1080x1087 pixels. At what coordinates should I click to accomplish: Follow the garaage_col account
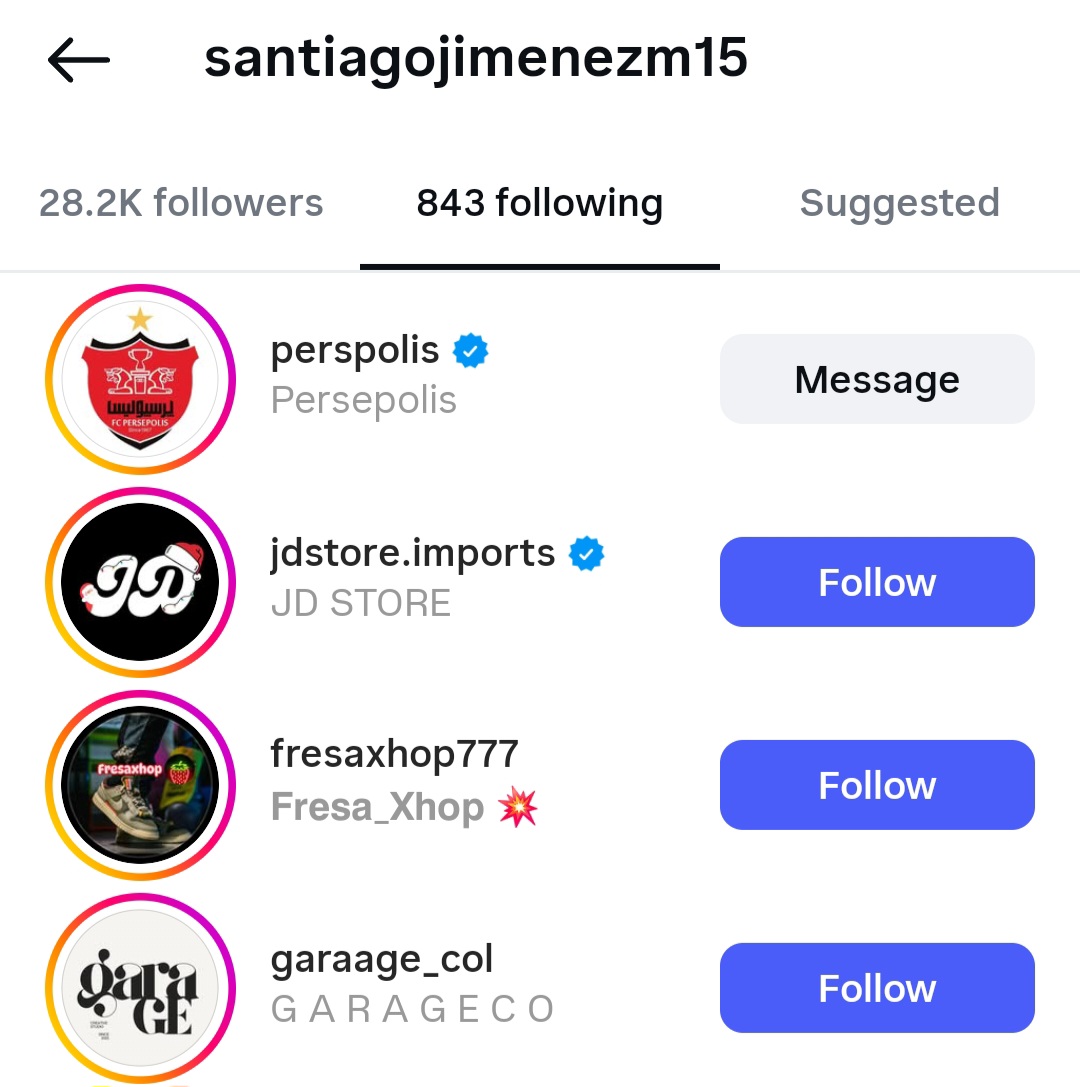(877, 988)
